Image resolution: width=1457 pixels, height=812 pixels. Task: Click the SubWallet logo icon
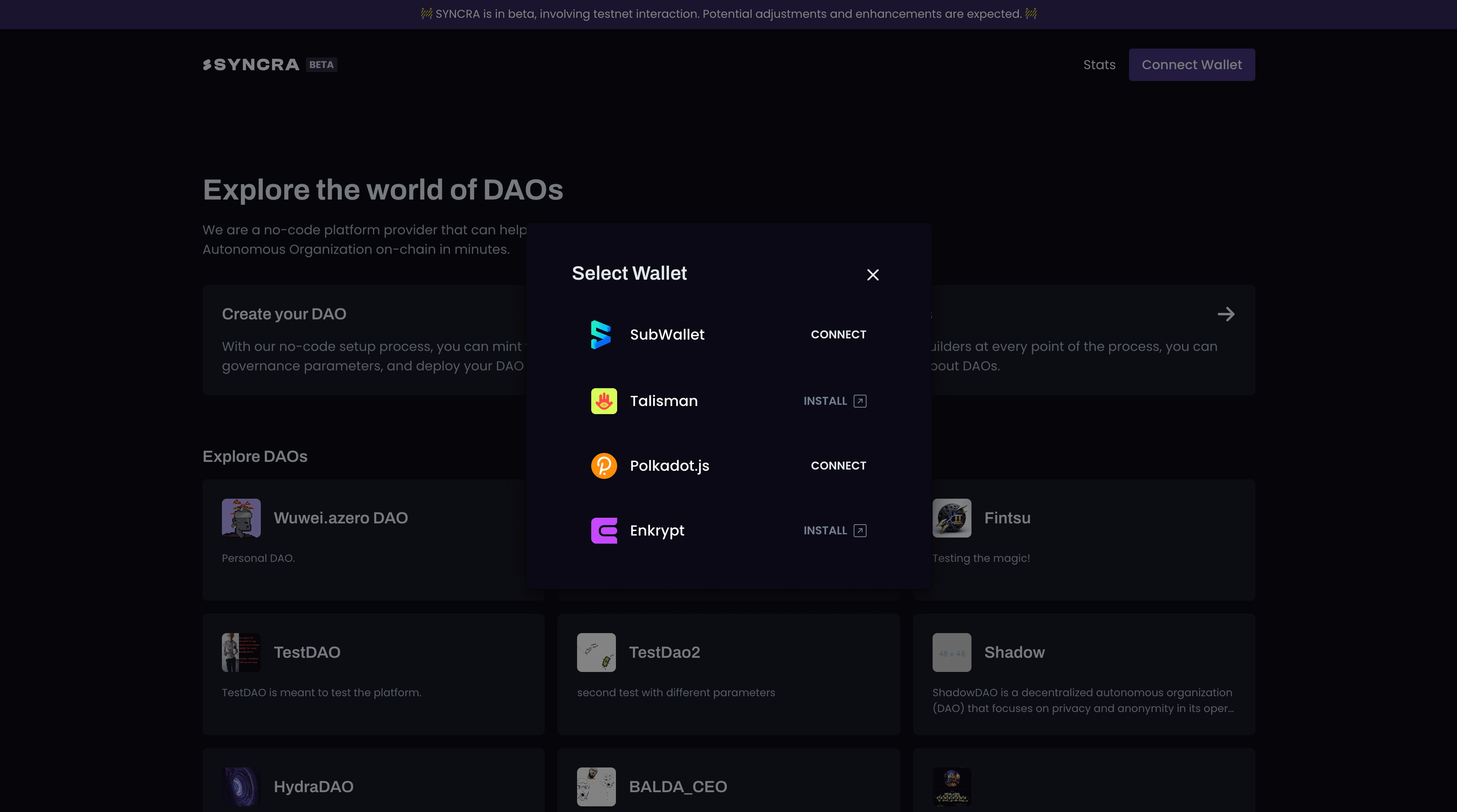tap(601, 335)
